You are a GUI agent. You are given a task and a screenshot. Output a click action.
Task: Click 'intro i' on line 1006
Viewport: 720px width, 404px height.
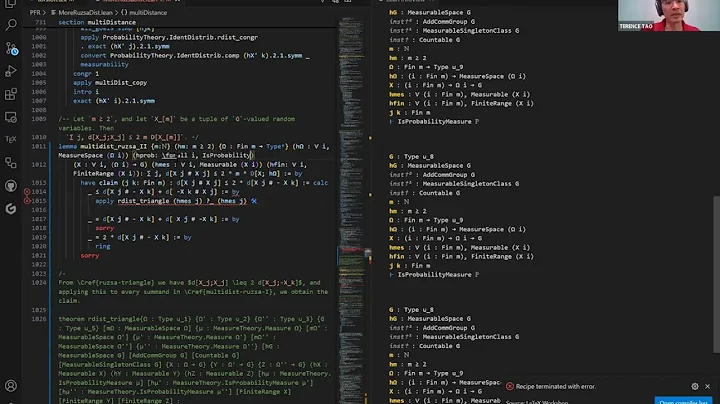pos(86,92)
